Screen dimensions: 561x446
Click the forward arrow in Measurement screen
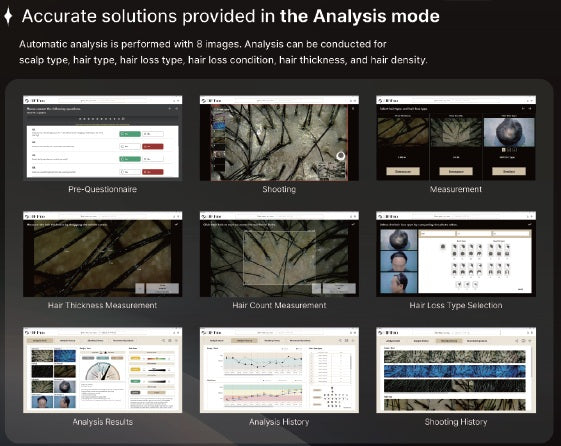click(530, 108)
